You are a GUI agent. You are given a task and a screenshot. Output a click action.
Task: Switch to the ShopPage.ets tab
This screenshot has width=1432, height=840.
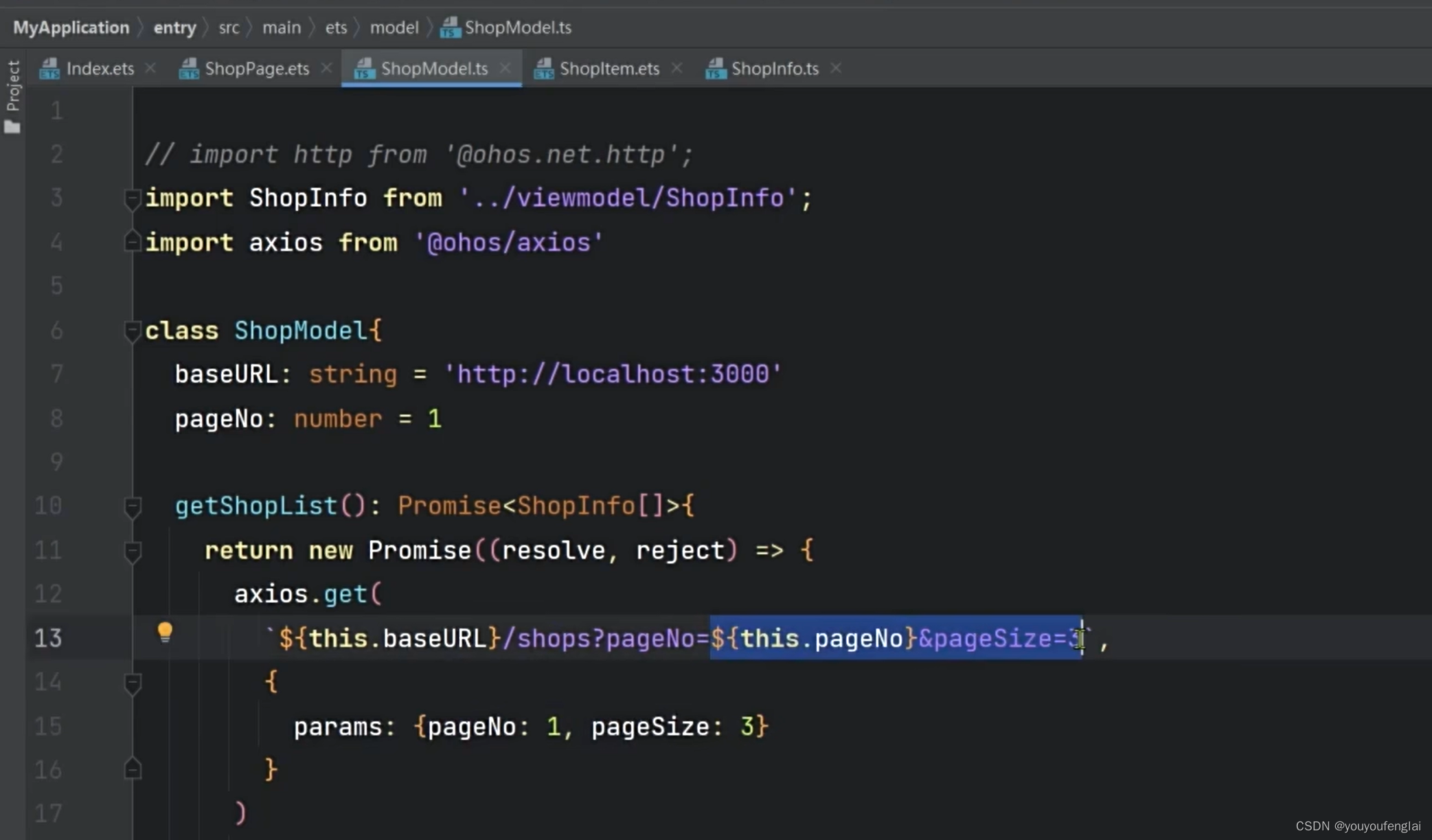[257, 69]
